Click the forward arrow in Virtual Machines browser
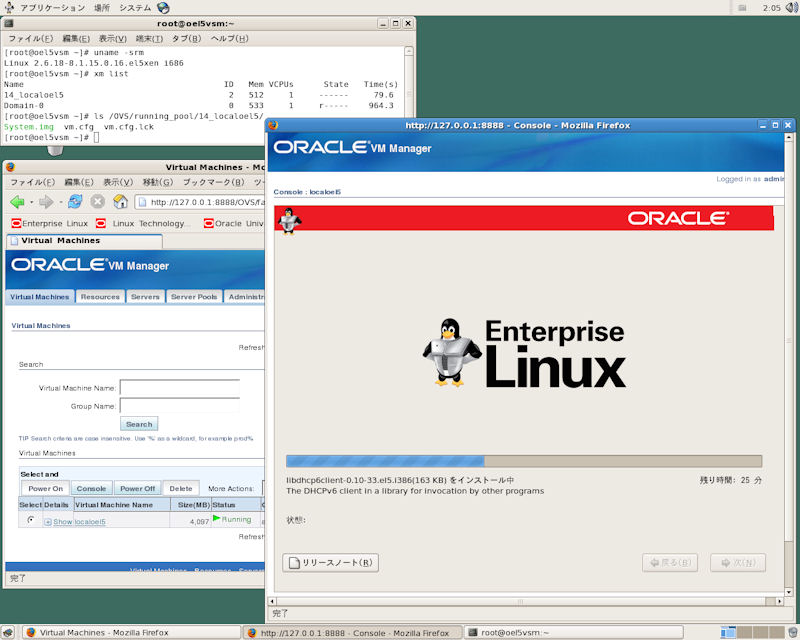 click(46, 202)
